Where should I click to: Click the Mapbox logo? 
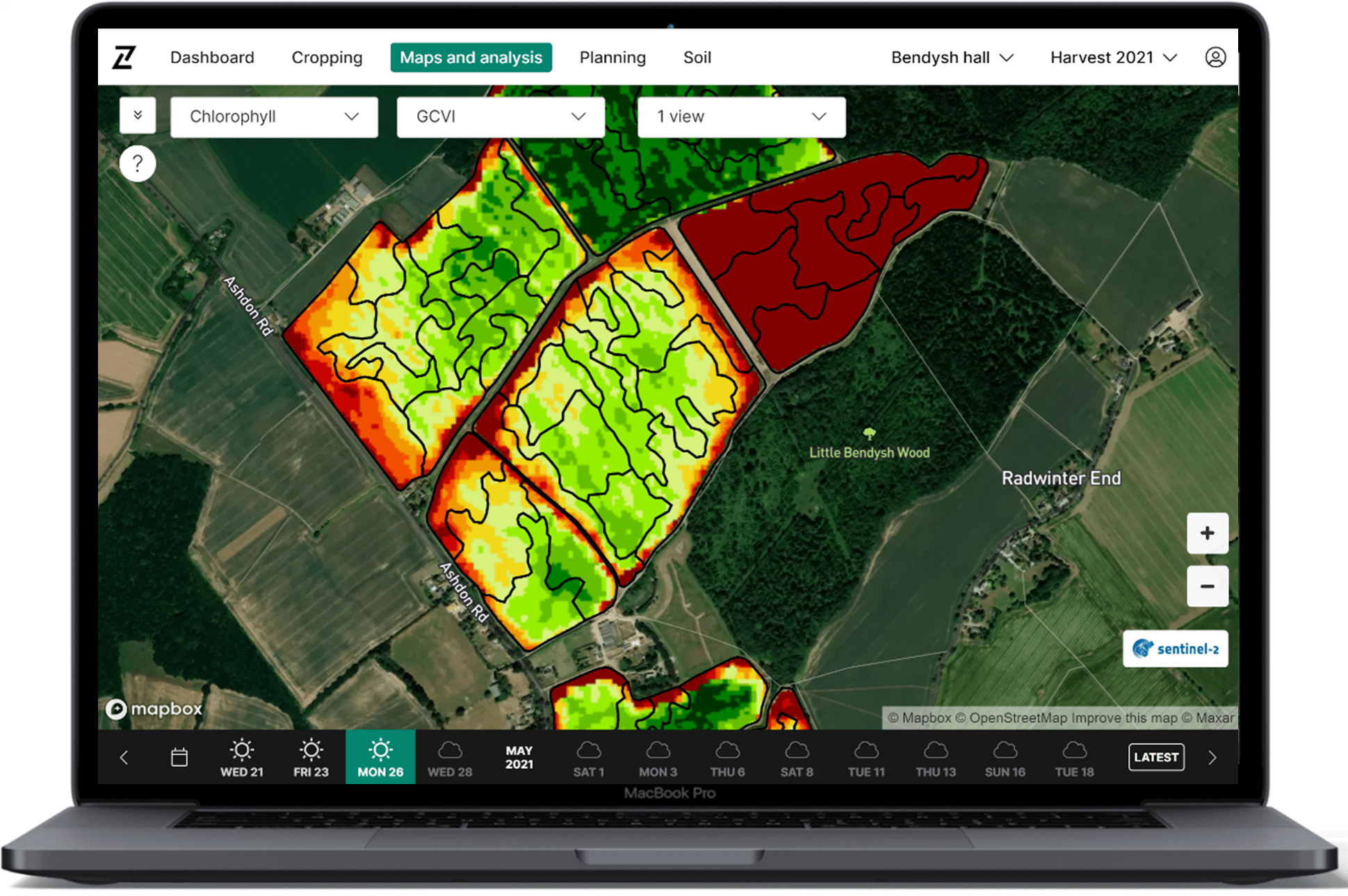[x=154, y=708]
